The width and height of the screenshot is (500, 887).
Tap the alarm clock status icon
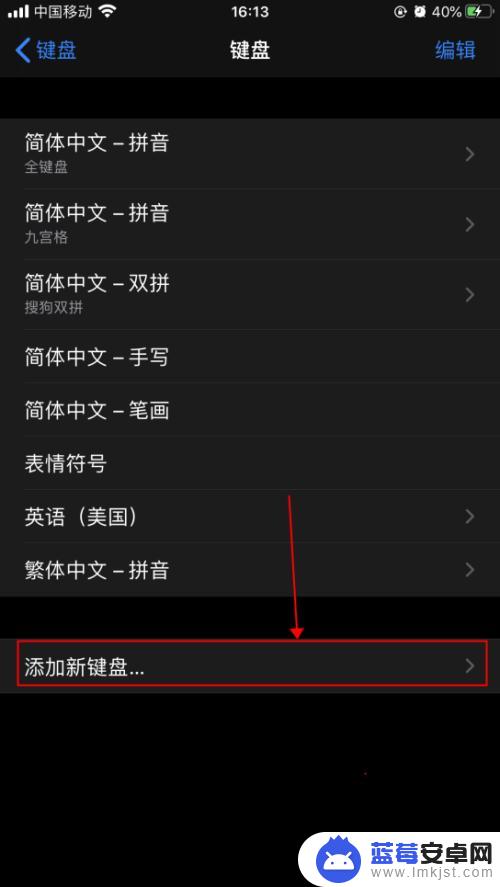(x=419, y=12)
